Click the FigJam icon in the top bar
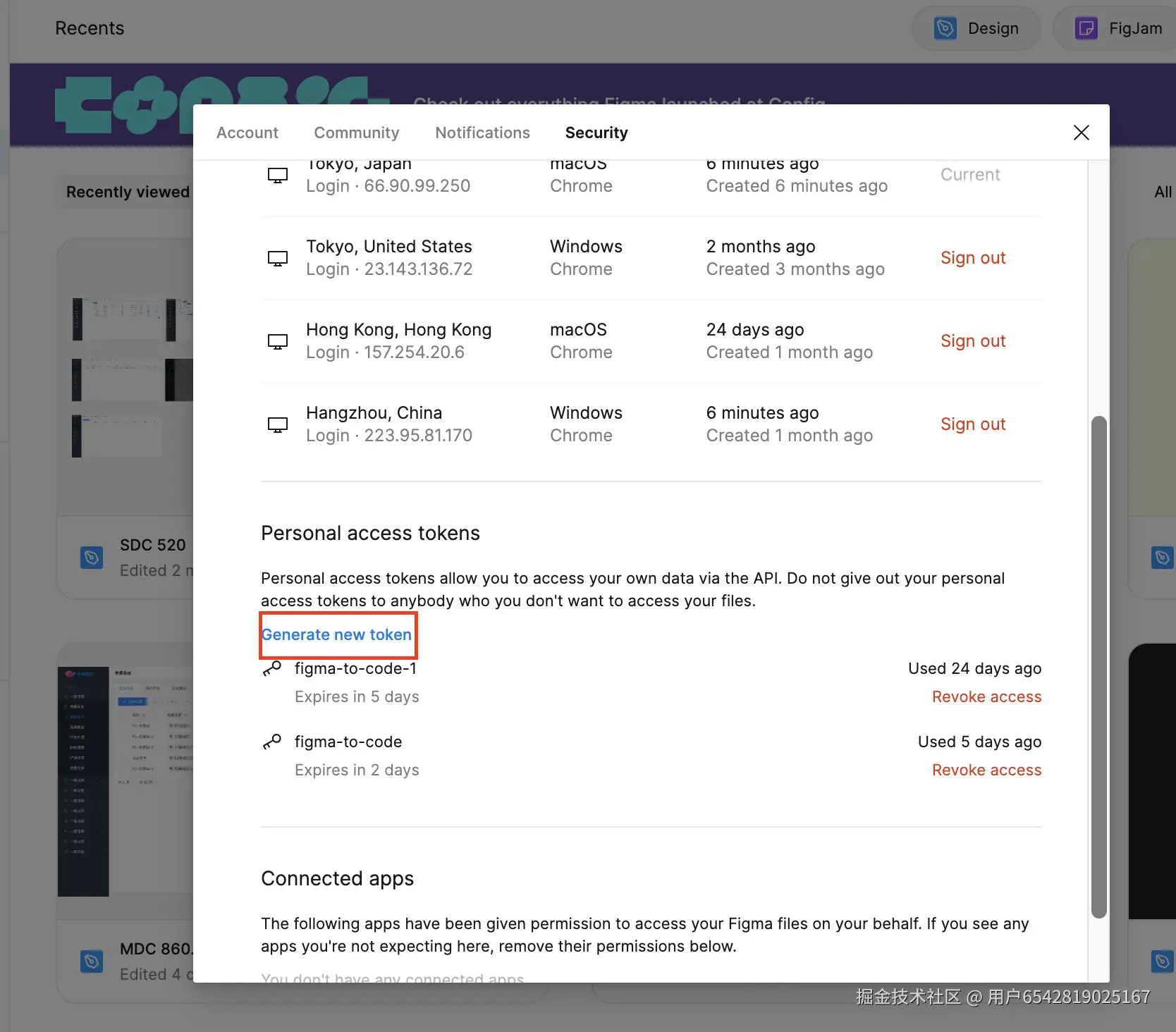This screenshot has height=1032, width=1176. point(1086,28)
